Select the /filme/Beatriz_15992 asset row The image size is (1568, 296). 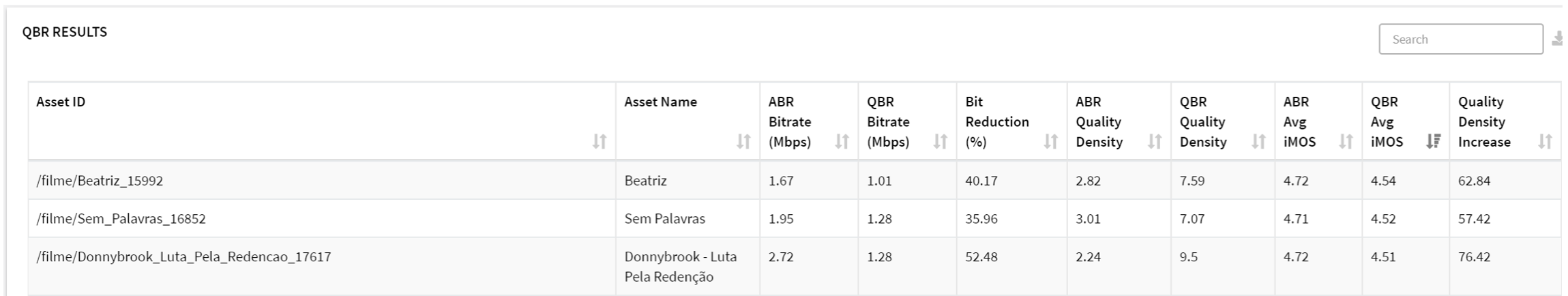tap(795, 181)
